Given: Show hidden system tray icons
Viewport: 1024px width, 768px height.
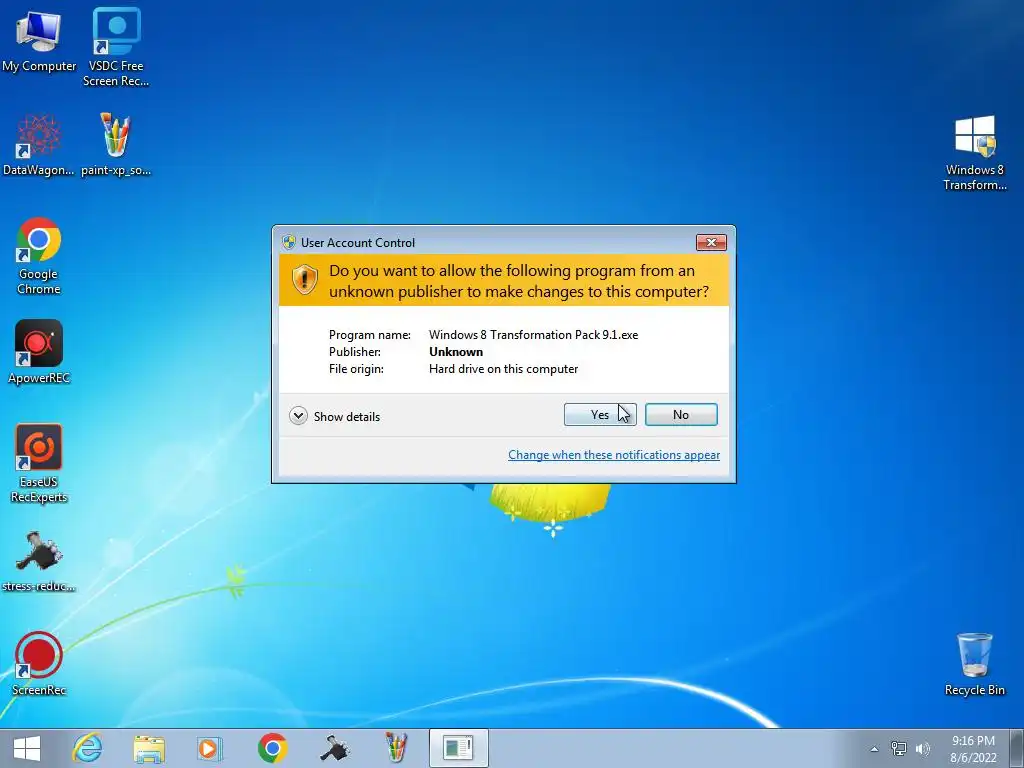Looking at the screenshot, I should pos(874,749).
